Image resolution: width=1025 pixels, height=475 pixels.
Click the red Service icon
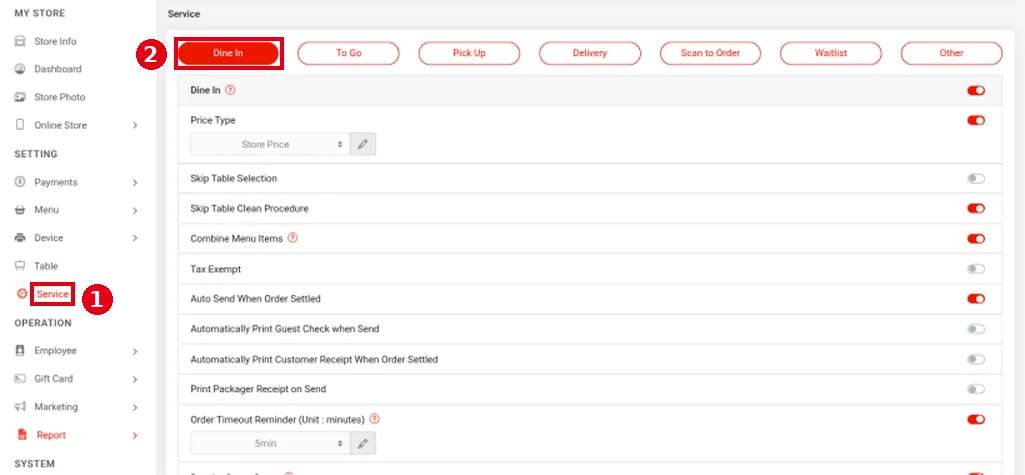[x=22, y=294]
